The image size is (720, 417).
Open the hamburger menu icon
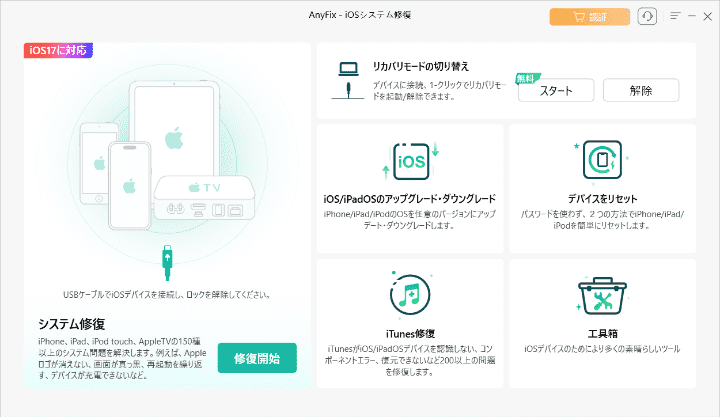tap(675, 16)
